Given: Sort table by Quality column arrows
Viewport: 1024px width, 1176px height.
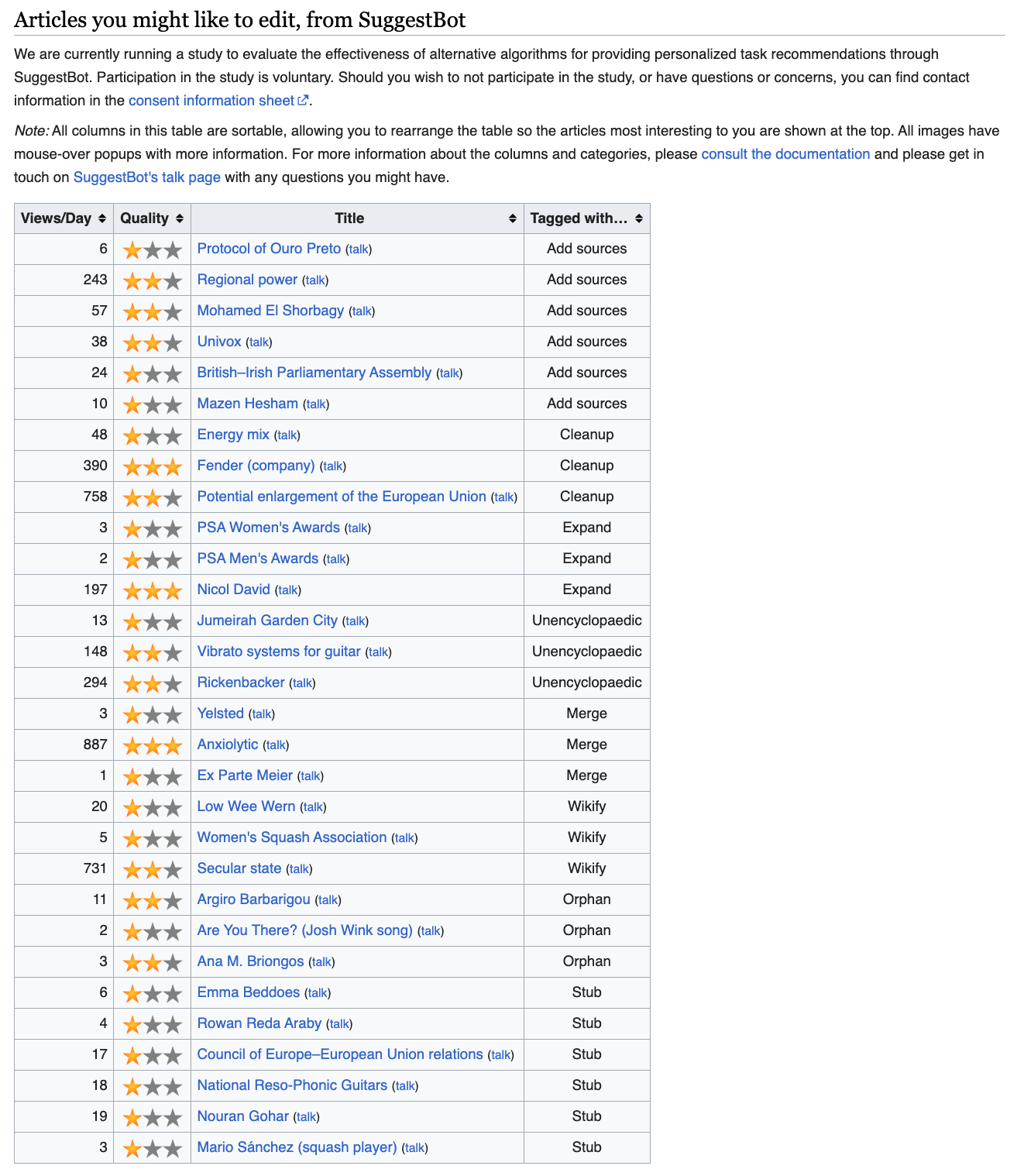Looking at the screenshot, I should [x=179, y=218].
